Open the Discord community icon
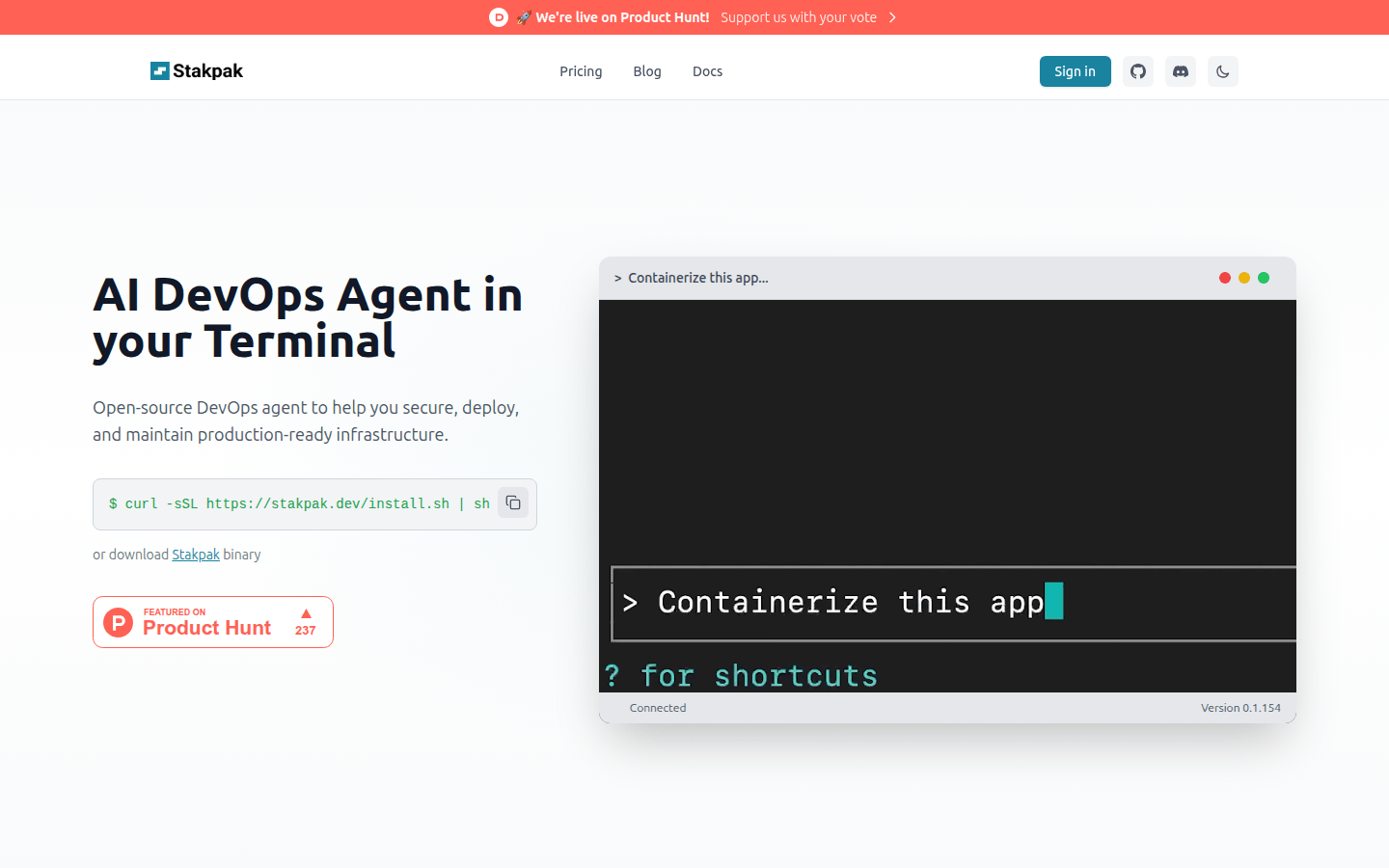Viewport: 1389px width, 868px height. [x=1181, y=71]
